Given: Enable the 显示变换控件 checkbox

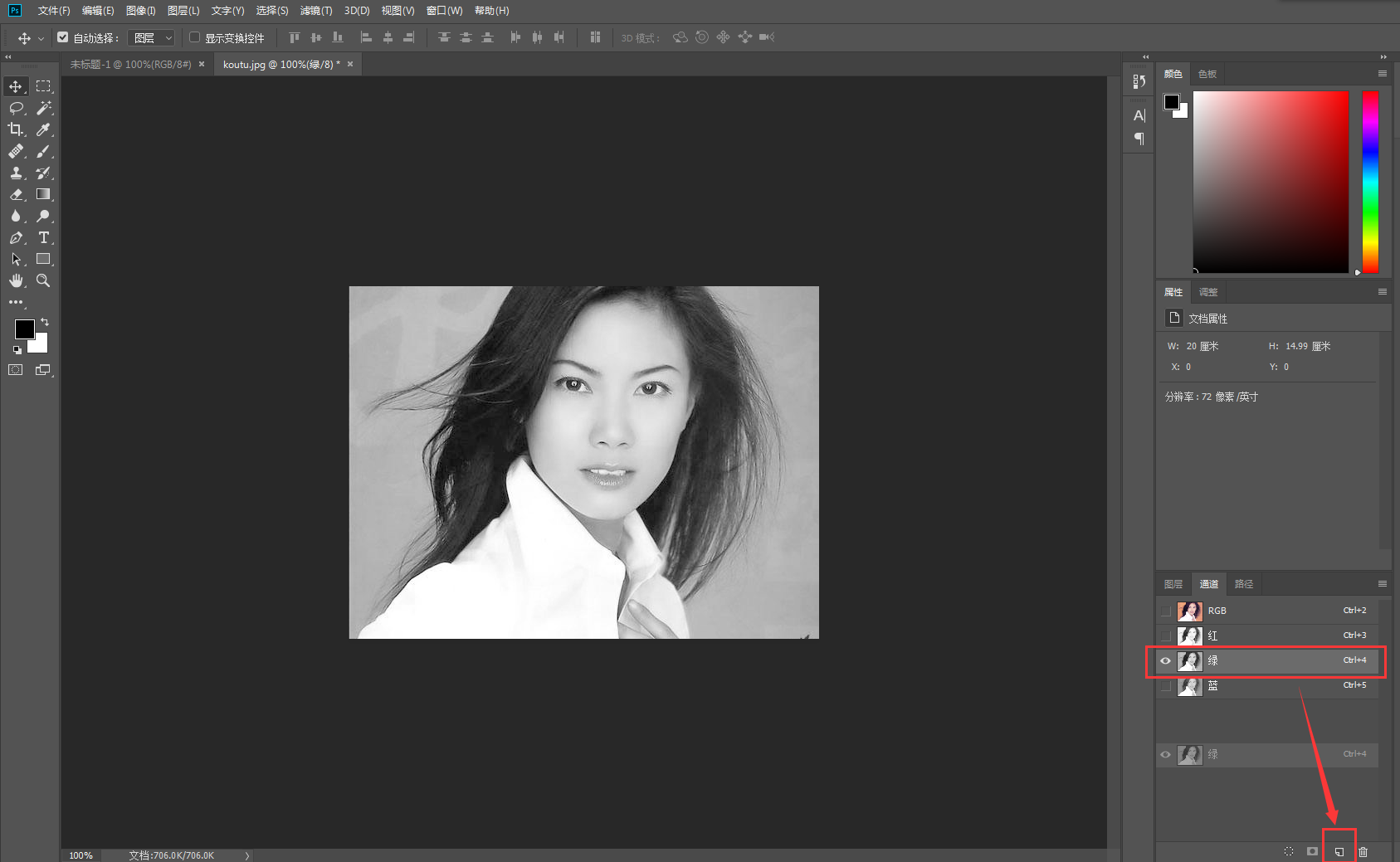Looking at the screenshot, I should (195, 37).
